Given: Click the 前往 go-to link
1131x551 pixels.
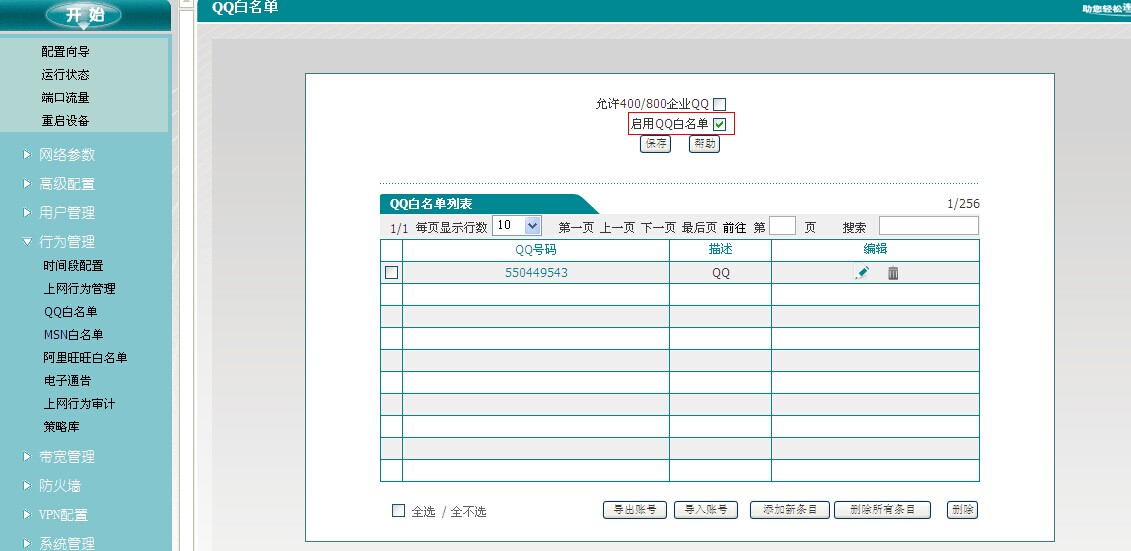Looking at the screenshot, I should click(x=734, y=228).
